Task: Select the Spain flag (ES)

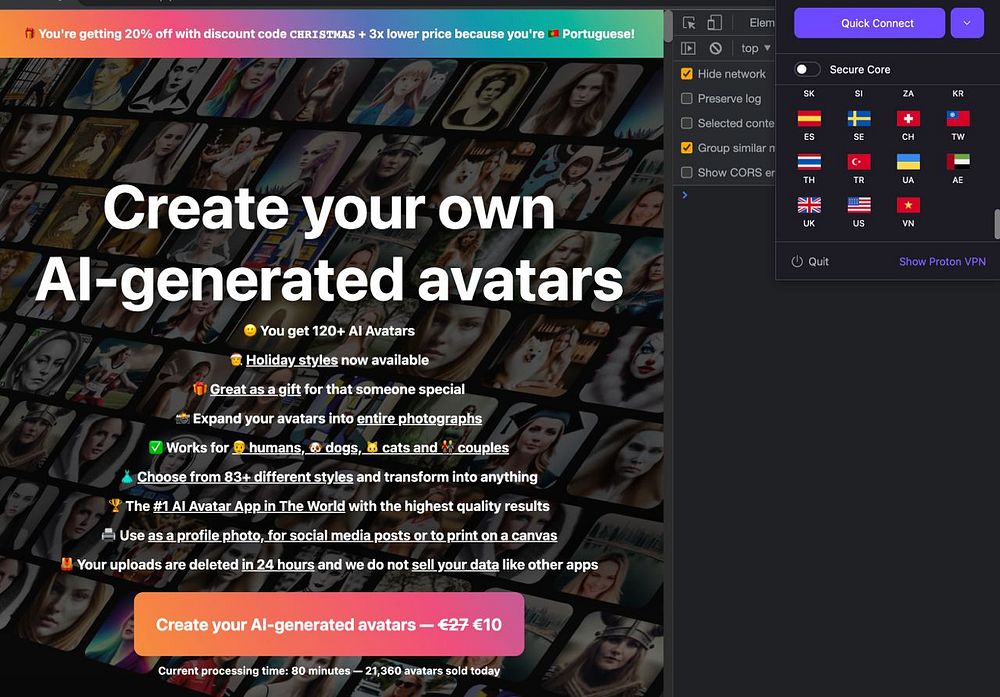Action: pyautogui.click(x=809, y=119)
